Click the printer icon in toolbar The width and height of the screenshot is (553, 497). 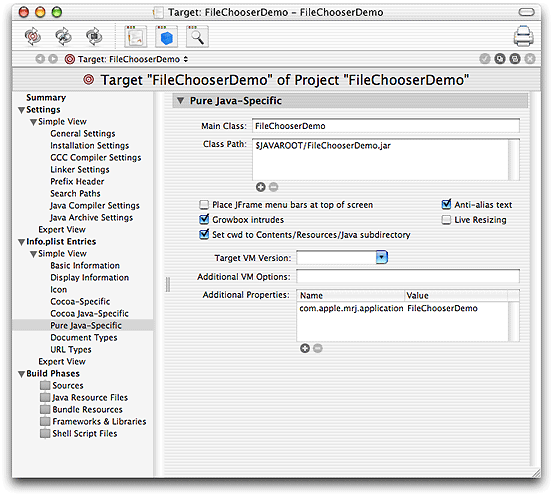(x=523, y=36)
